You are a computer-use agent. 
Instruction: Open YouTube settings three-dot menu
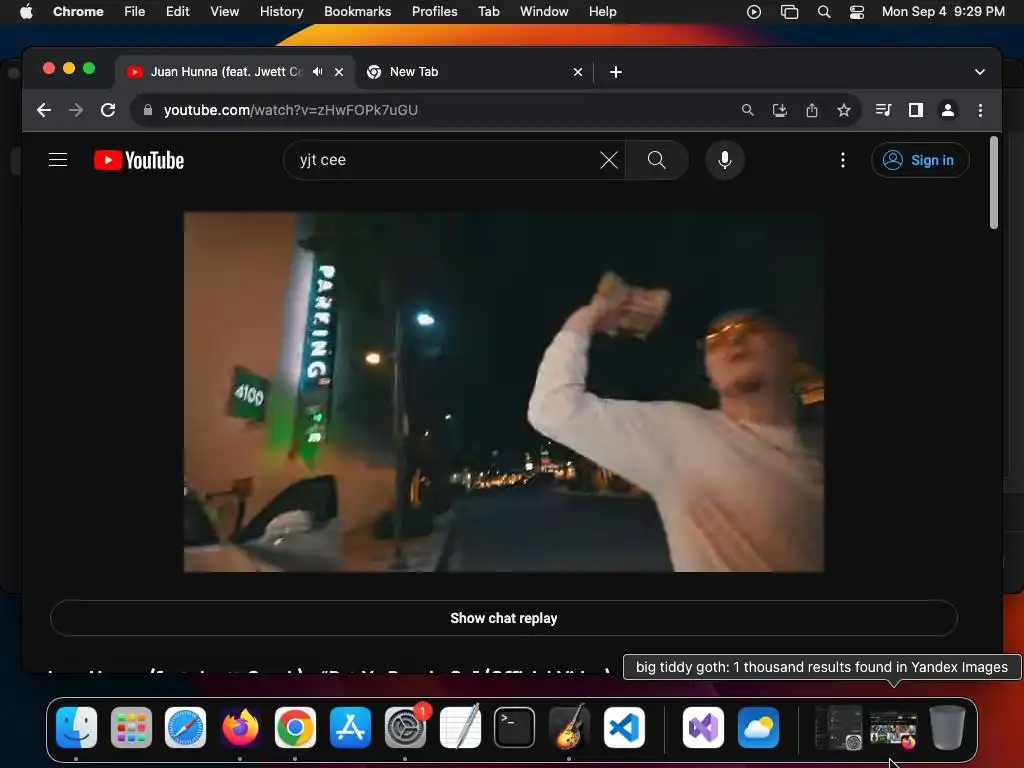coord(842,160)
